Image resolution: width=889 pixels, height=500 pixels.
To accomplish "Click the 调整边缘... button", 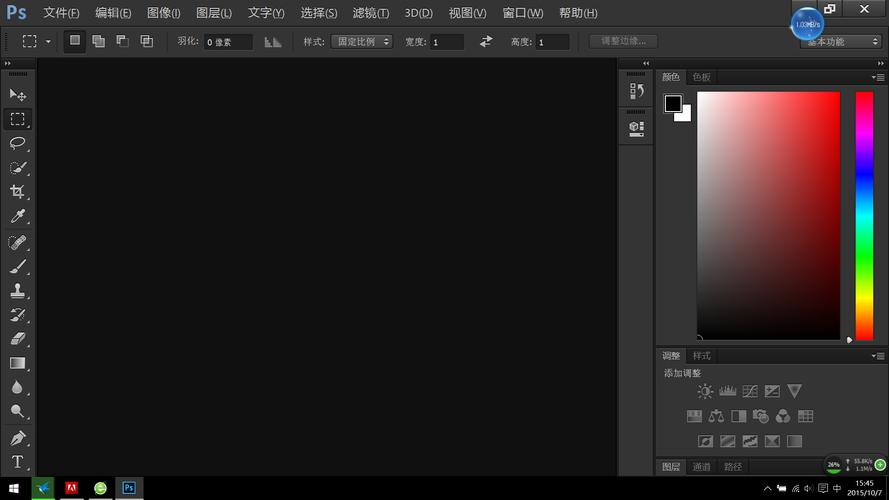I will (x=624, y=41).
